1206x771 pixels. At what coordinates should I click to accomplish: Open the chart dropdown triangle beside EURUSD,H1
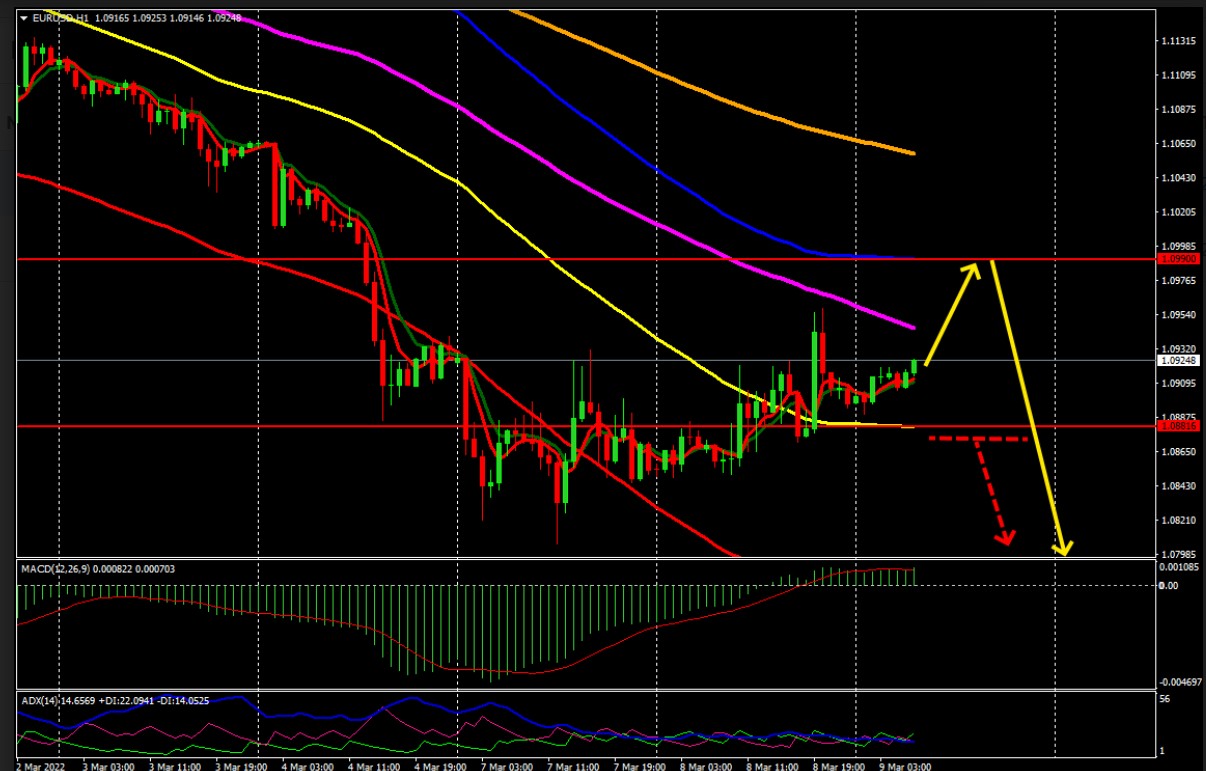click(23, 18)
